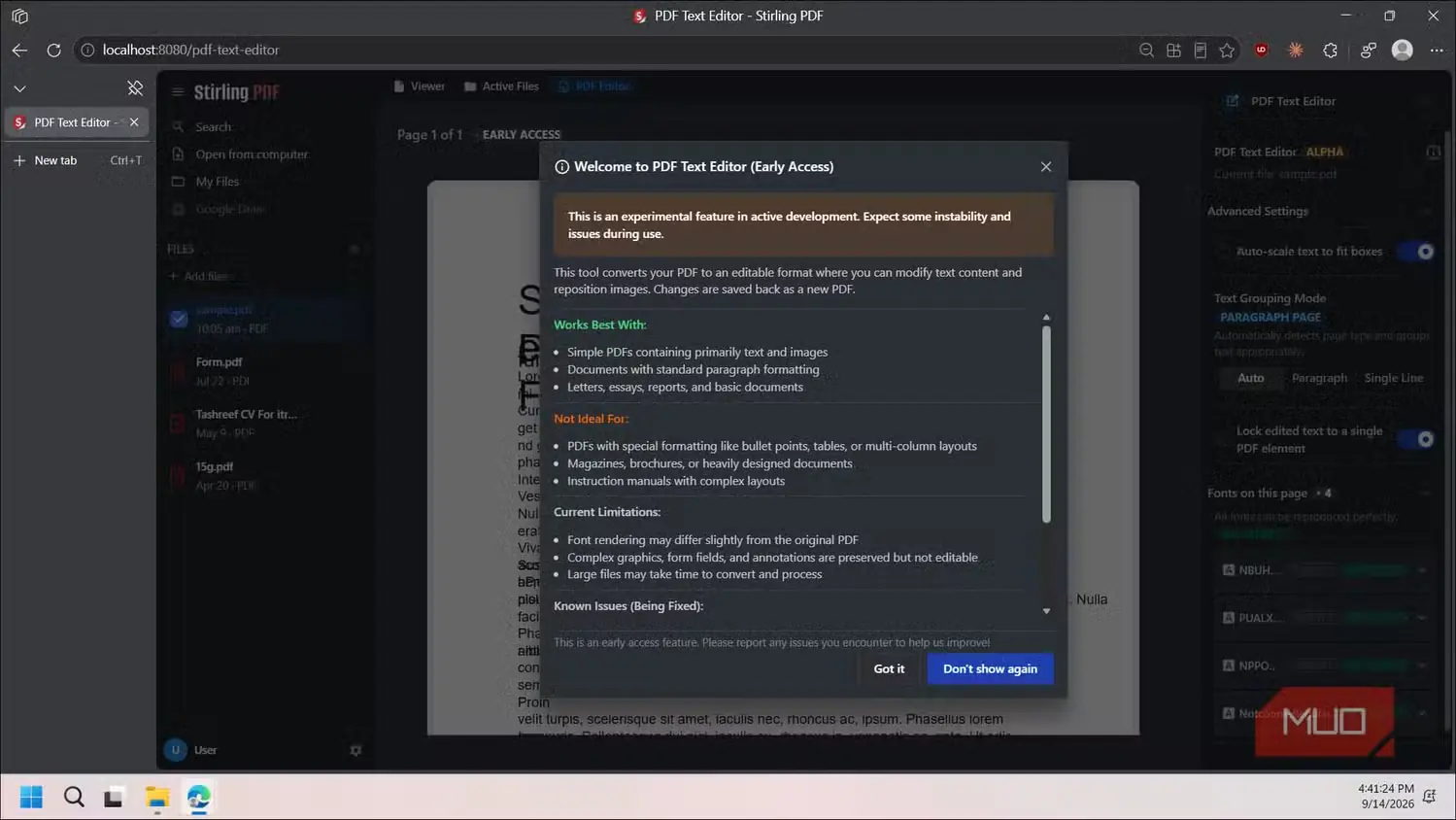Open a New tab

point(77,160)
